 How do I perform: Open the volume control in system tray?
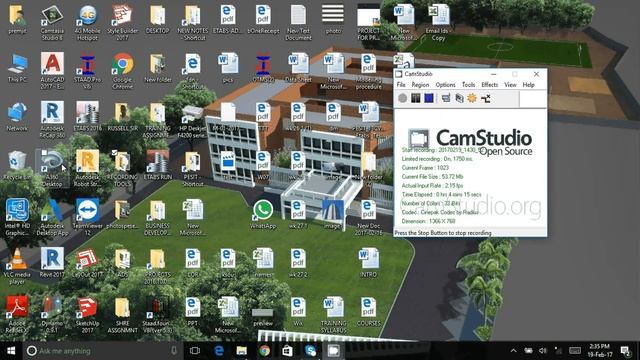pos(542,351)
